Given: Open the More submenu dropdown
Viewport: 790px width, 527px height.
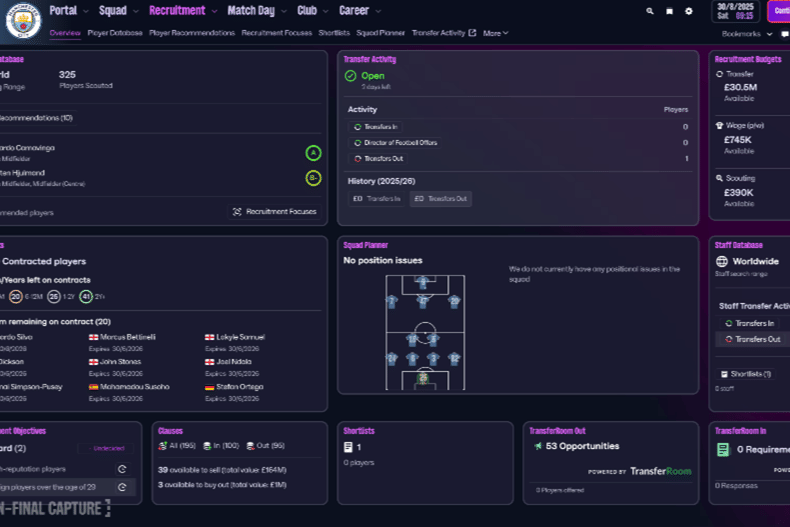Looking at the screenshot, I should click(495, 33).
